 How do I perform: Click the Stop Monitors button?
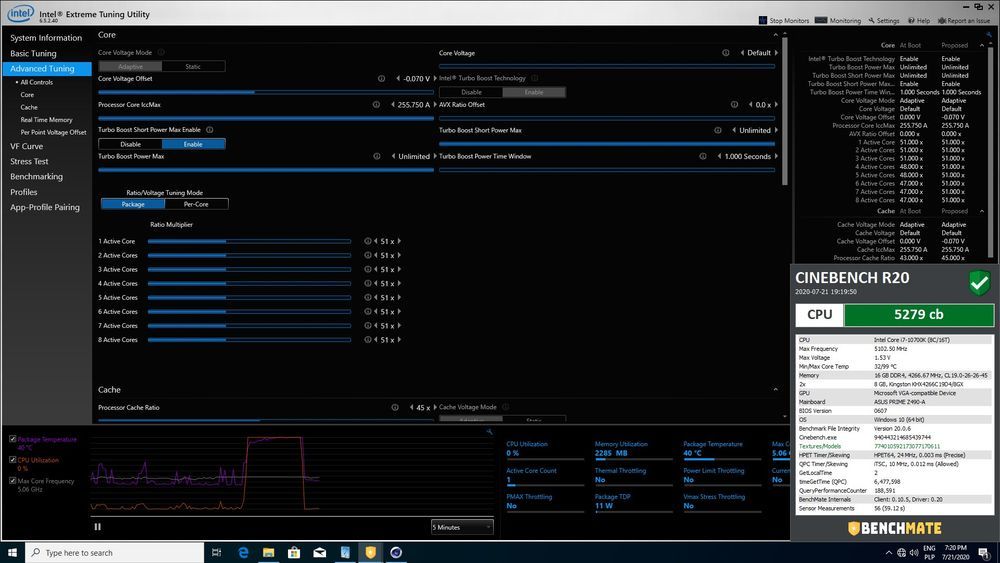click(x=784, y=20)
